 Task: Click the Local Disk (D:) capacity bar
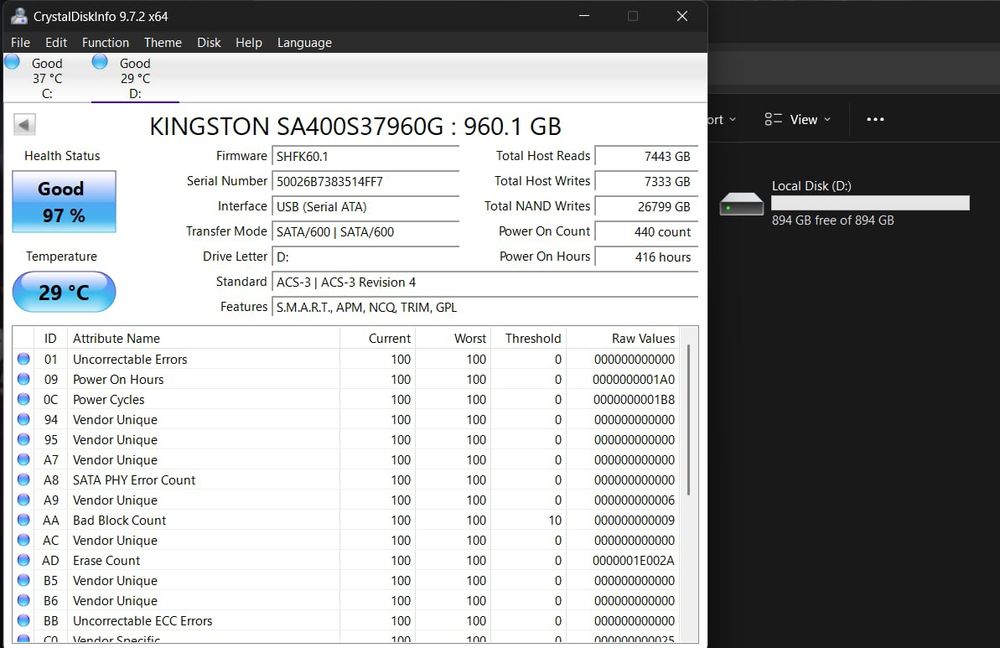click(x=870, y=203)
